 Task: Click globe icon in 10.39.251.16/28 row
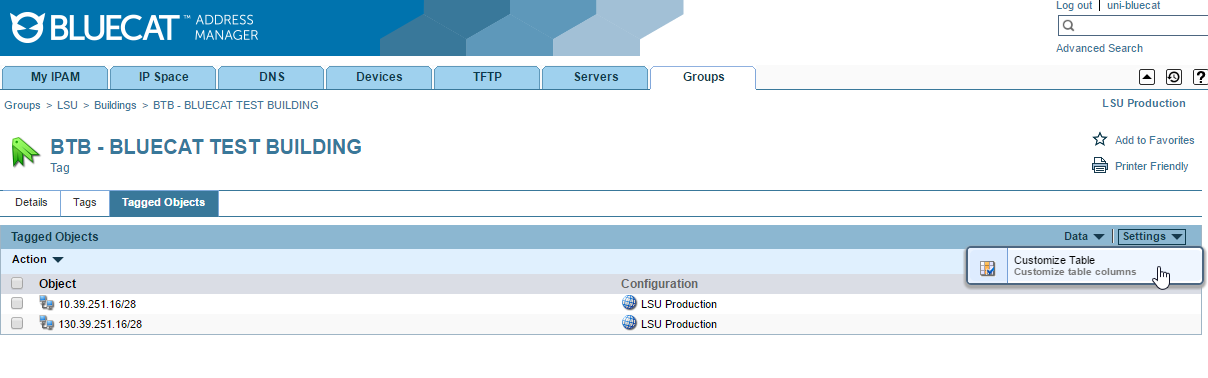point(629,304)
